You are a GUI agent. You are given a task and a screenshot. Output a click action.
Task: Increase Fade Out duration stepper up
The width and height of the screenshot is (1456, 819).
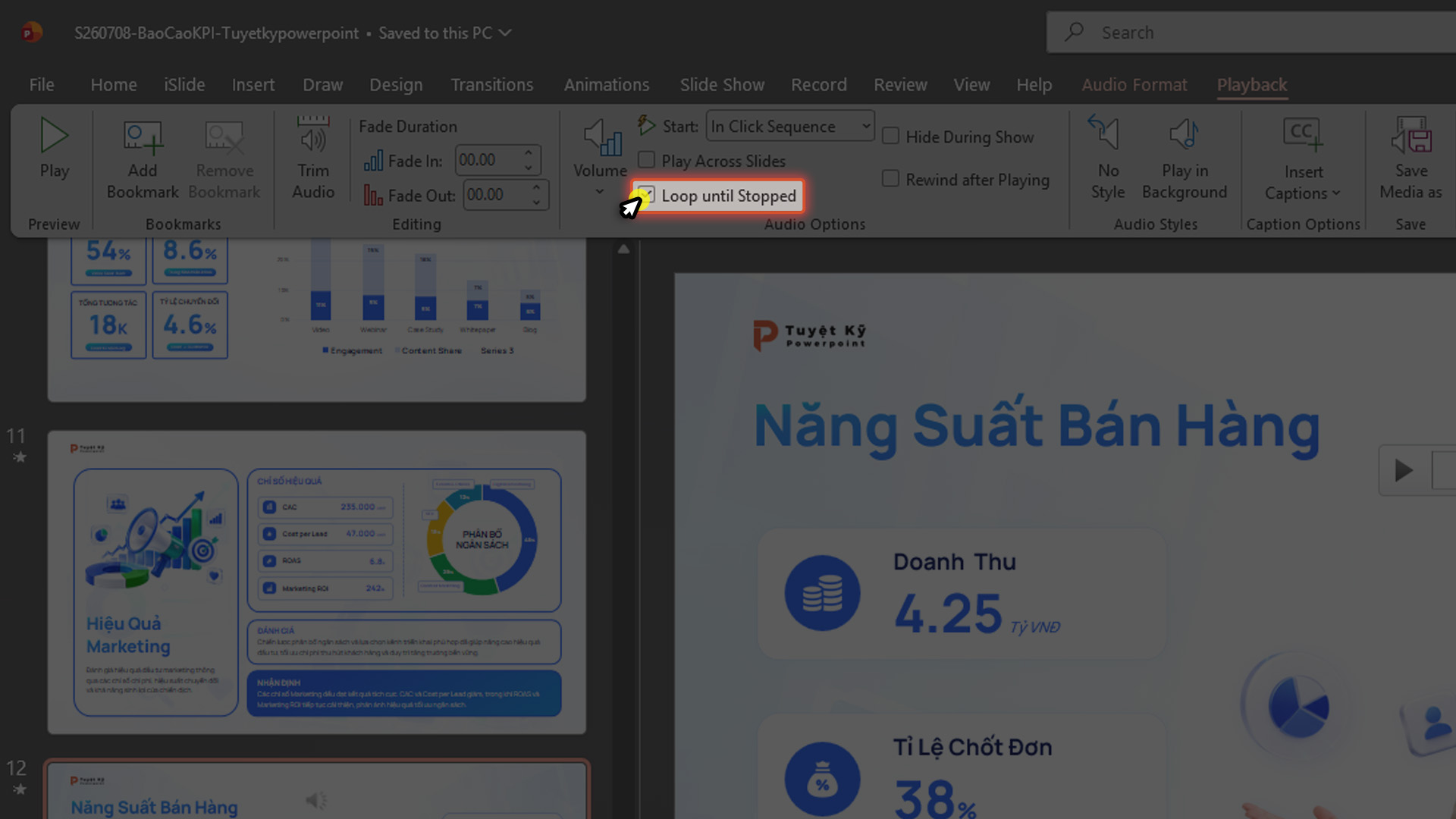pyautogui.click(x=536, y=187)
